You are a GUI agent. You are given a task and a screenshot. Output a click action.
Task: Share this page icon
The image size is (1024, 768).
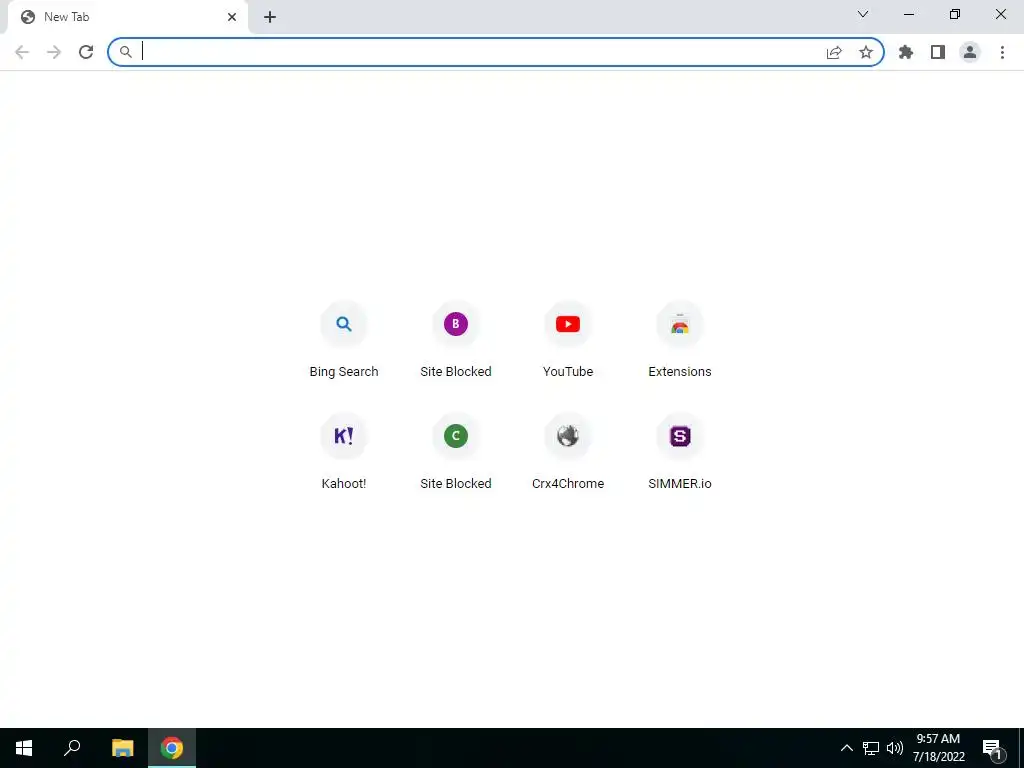point(834,52)
